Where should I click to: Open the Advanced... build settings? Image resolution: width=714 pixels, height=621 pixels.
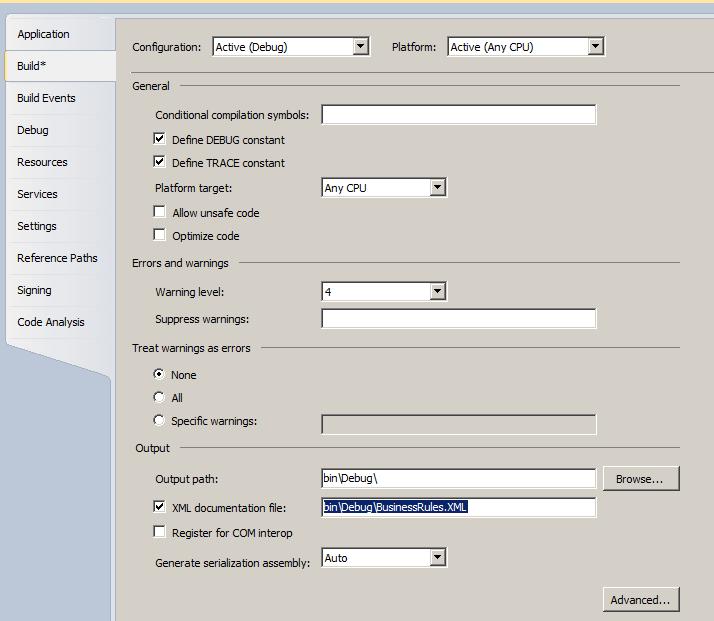[x=641, y=600]
